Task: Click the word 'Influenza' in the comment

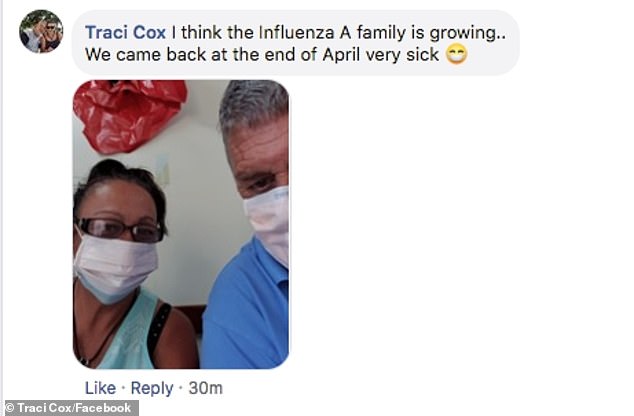Action: [296, 32]
